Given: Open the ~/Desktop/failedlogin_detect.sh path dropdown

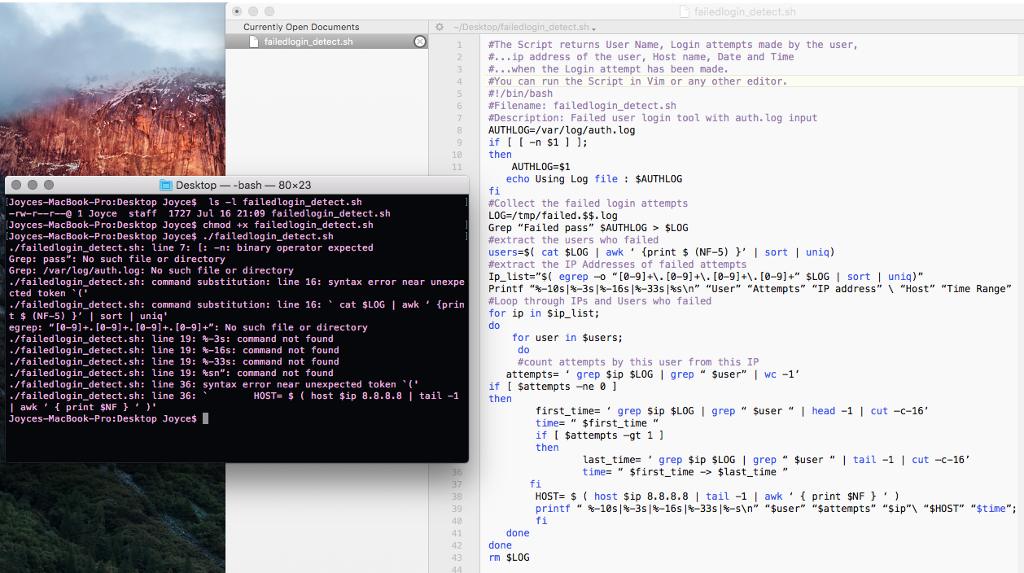Looking at the screenshot, I should 524,27.
